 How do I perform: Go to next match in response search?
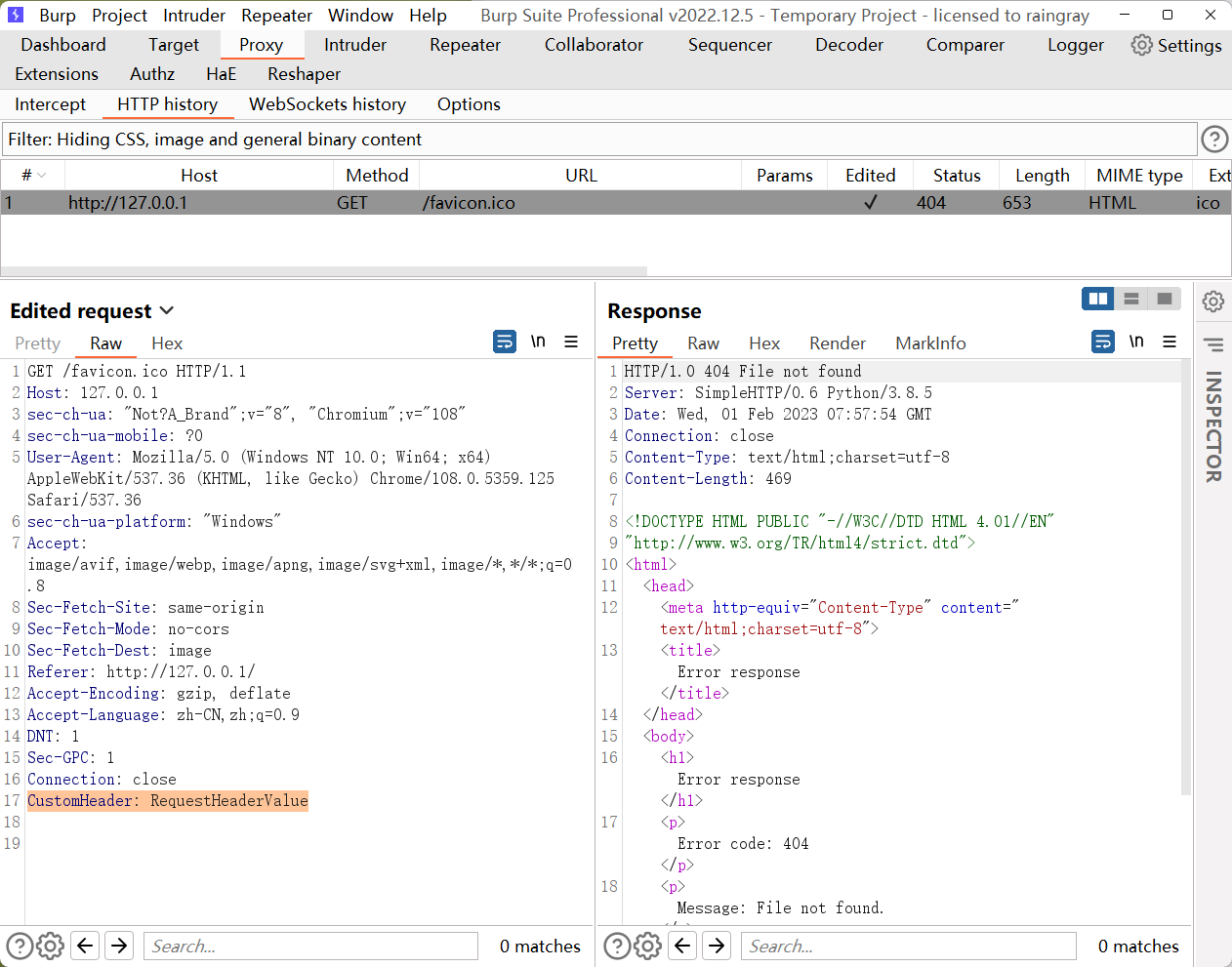coord(717,946)
